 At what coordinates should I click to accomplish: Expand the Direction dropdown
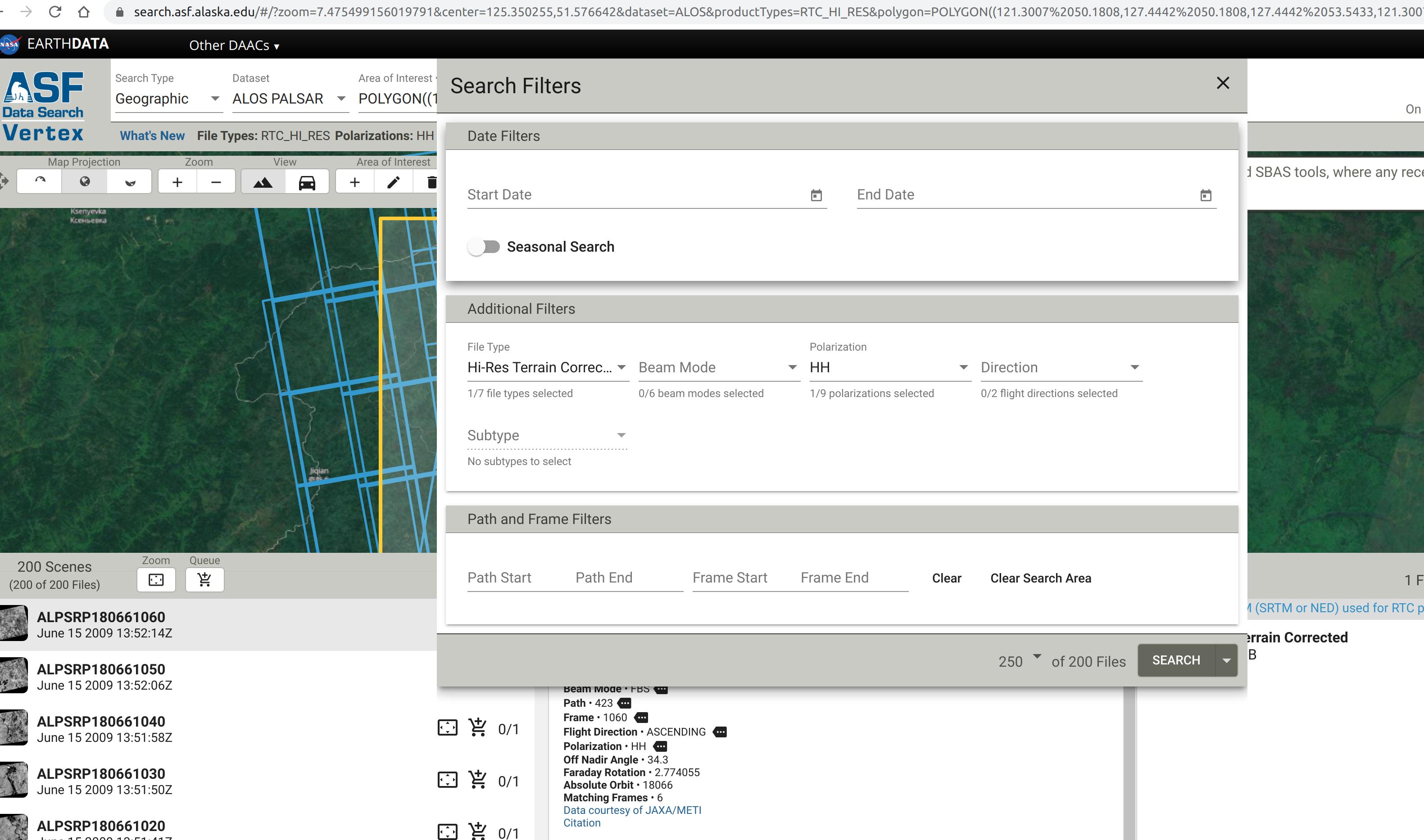(1060, 368)
